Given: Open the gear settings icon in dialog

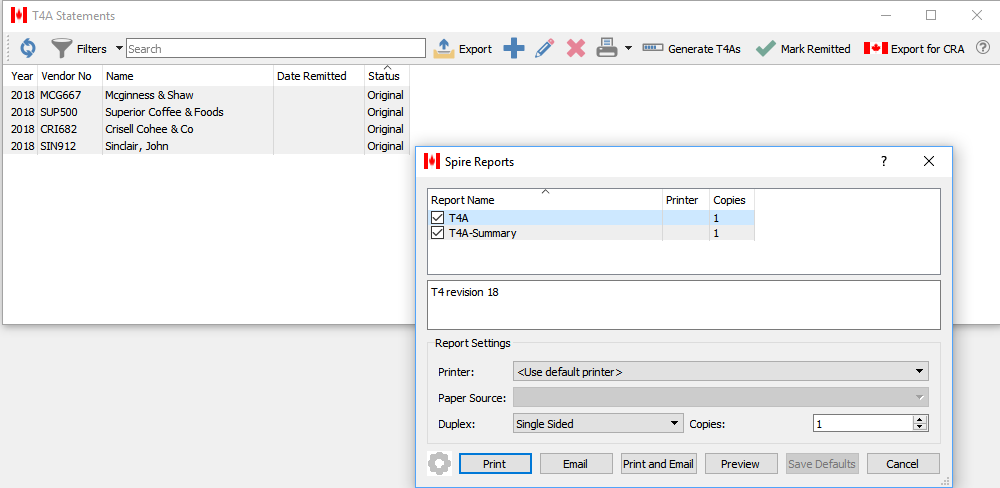Looking at the screenshot, I should pyautogui.click(x=438, y=463).
